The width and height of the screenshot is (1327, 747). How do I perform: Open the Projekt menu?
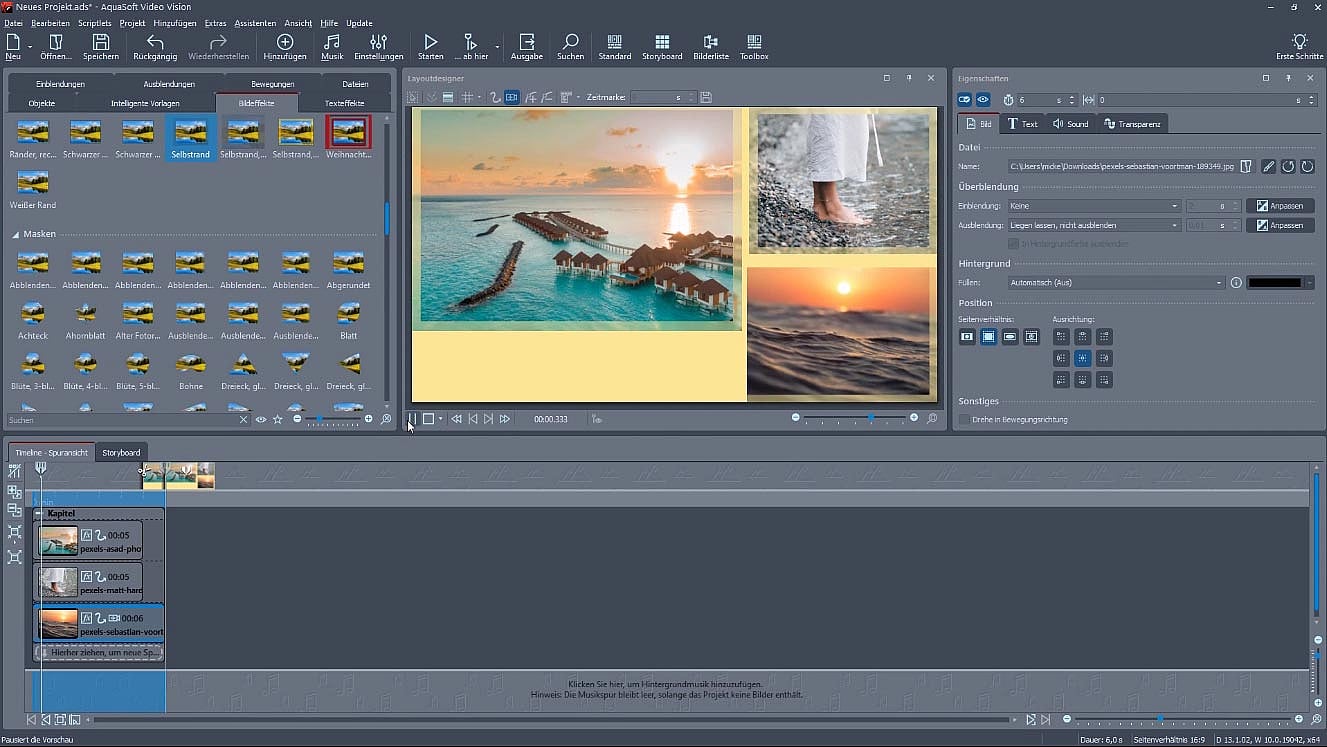(x=132, y=23)
